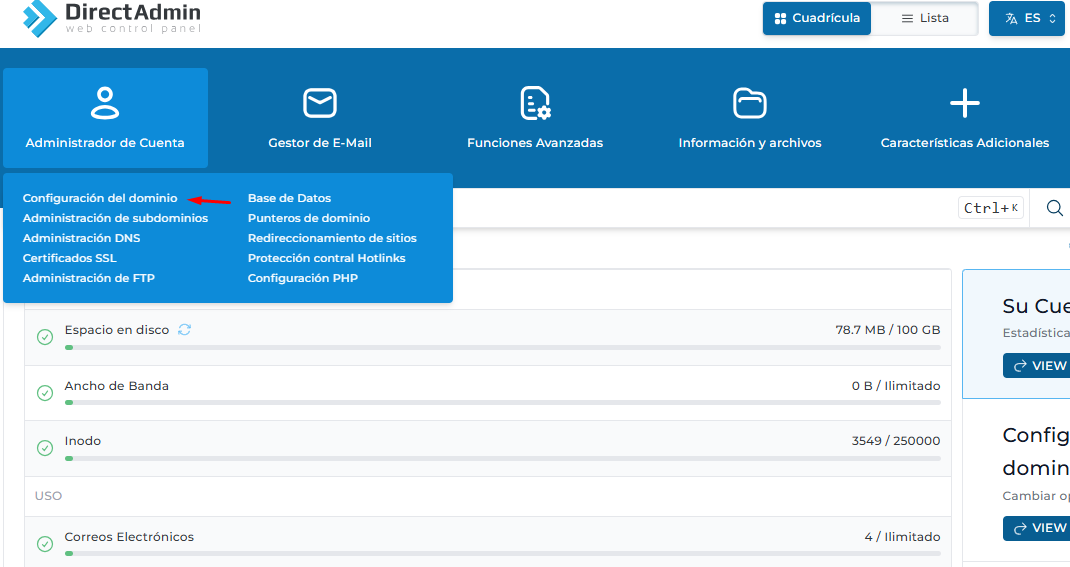Image resolution: width=1070 pixels, height=567 pixels.
Task: Click the DirectAdmin logo icon
Action: tap(40, 18)
